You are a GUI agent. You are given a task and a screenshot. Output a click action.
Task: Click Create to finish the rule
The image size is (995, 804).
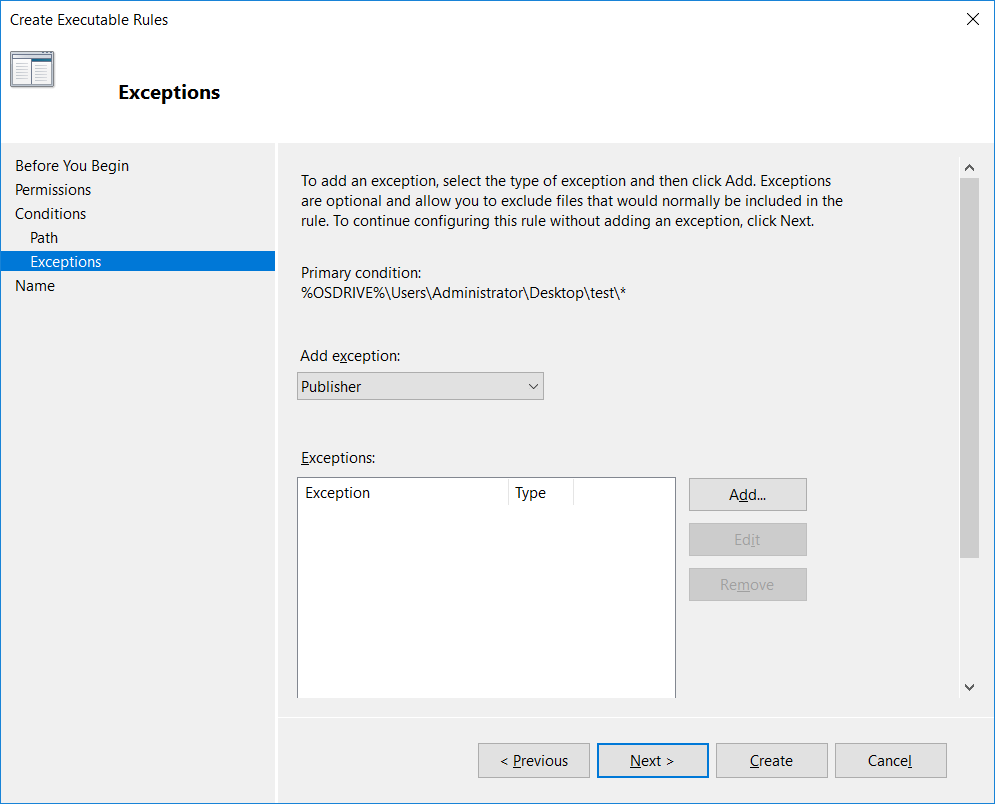[x=772, y=760]
